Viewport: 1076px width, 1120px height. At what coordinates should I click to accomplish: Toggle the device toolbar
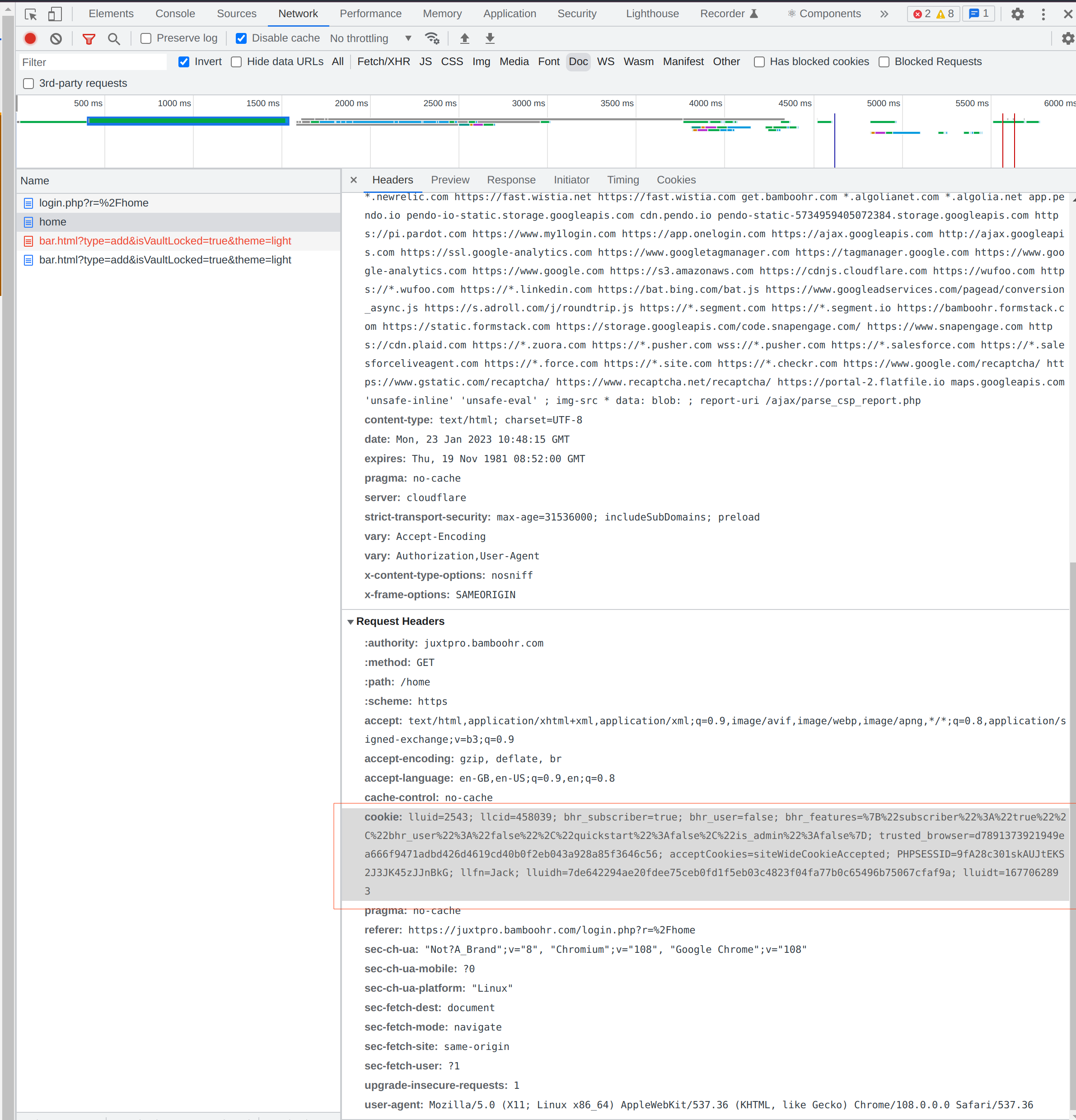[54, 14]
